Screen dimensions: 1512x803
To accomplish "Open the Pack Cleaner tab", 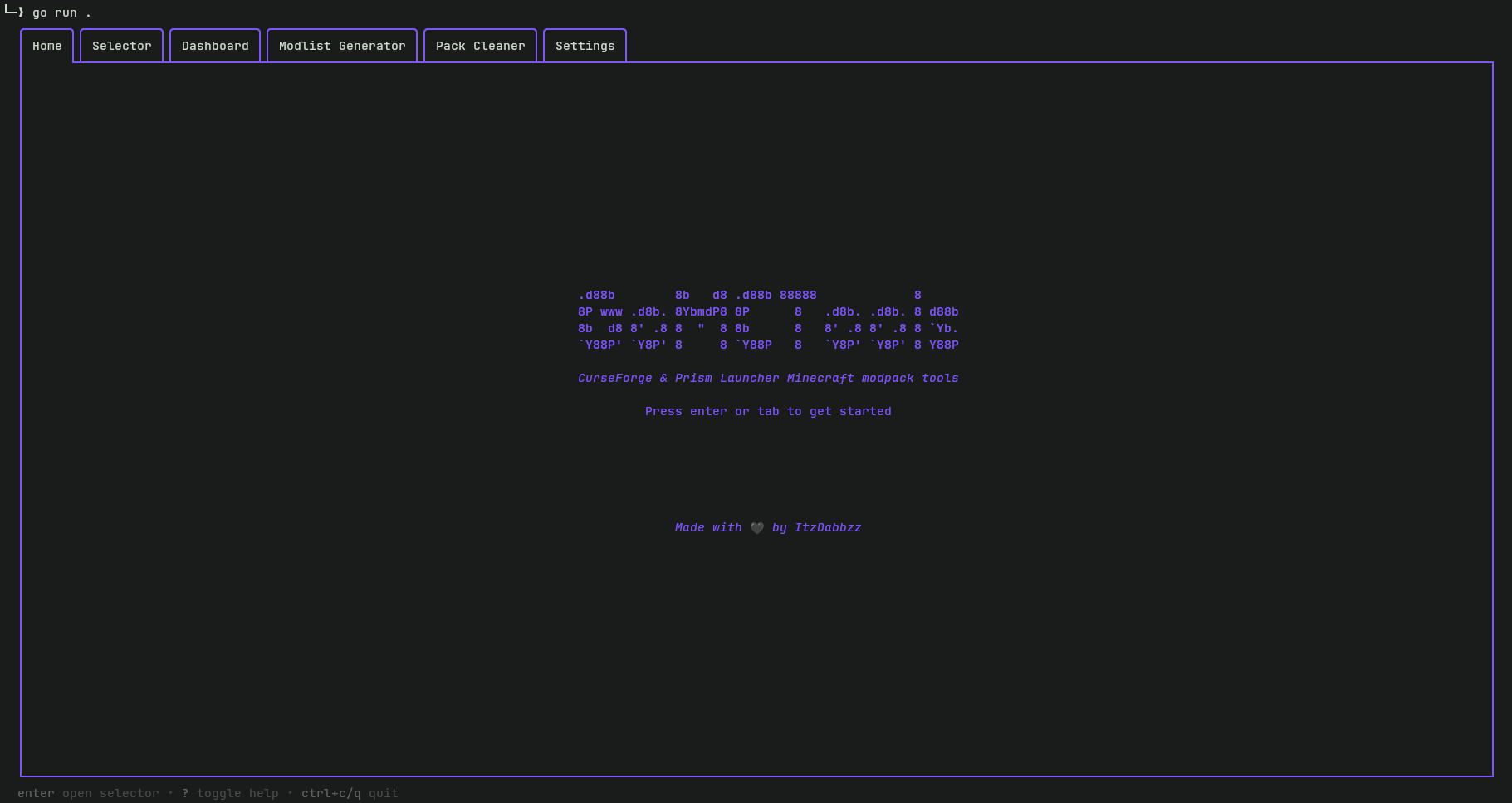I will point(481,46).
